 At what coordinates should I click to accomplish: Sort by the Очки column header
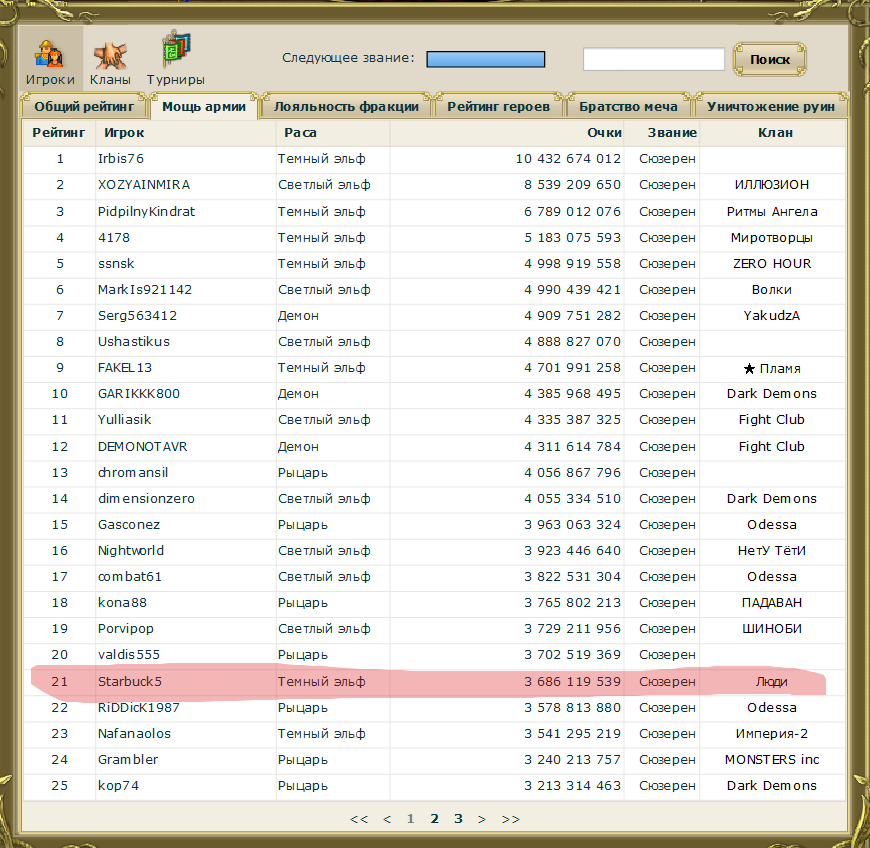[x=604, y=133]
